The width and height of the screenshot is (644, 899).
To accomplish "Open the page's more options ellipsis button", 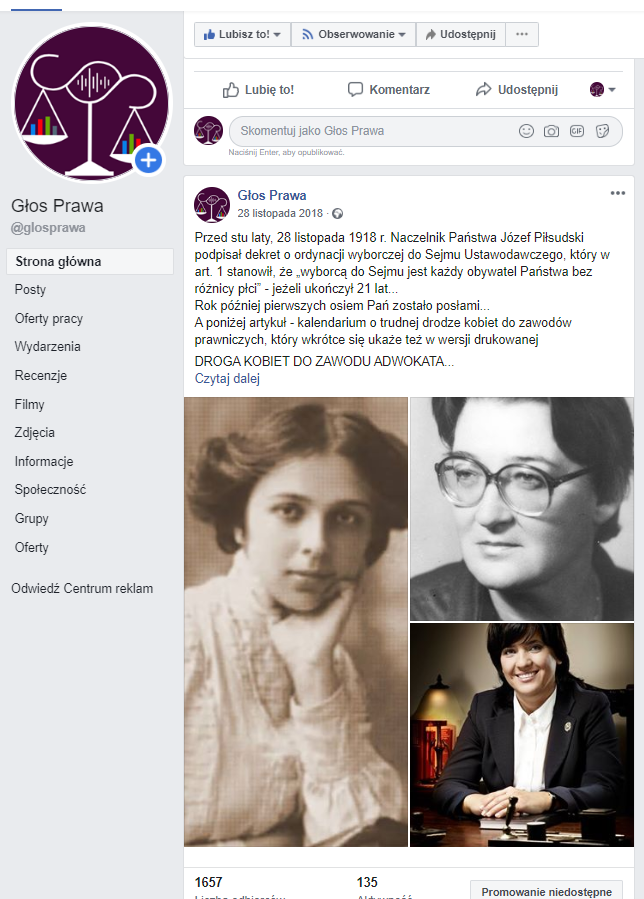I will [522, 34].
